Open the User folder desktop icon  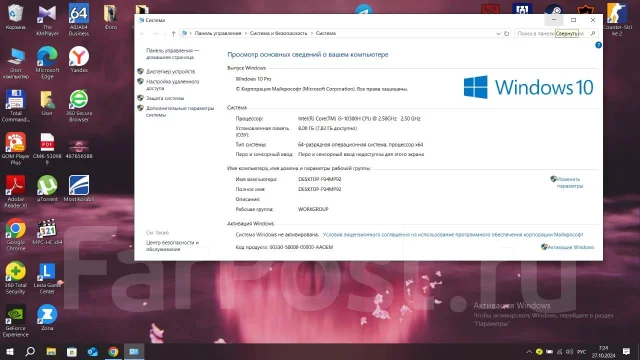[x=47, y=103]
